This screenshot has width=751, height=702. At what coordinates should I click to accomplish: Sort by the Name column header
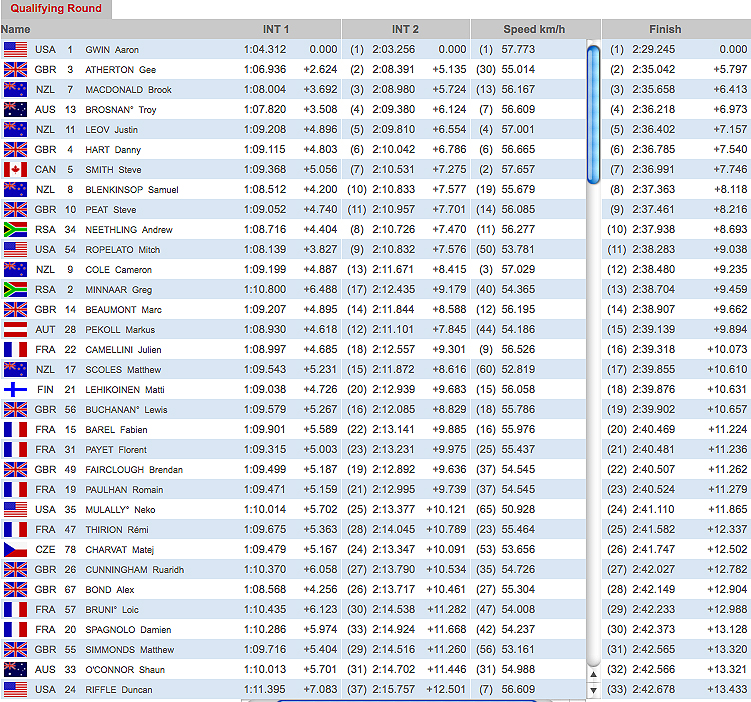click(x=16, y=29)
